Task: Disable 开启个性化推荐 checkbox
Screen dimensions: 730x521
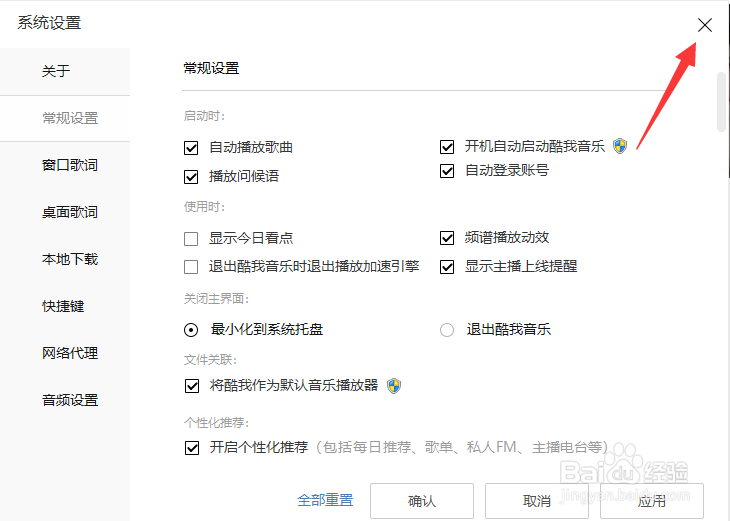Action: (192, 448)
